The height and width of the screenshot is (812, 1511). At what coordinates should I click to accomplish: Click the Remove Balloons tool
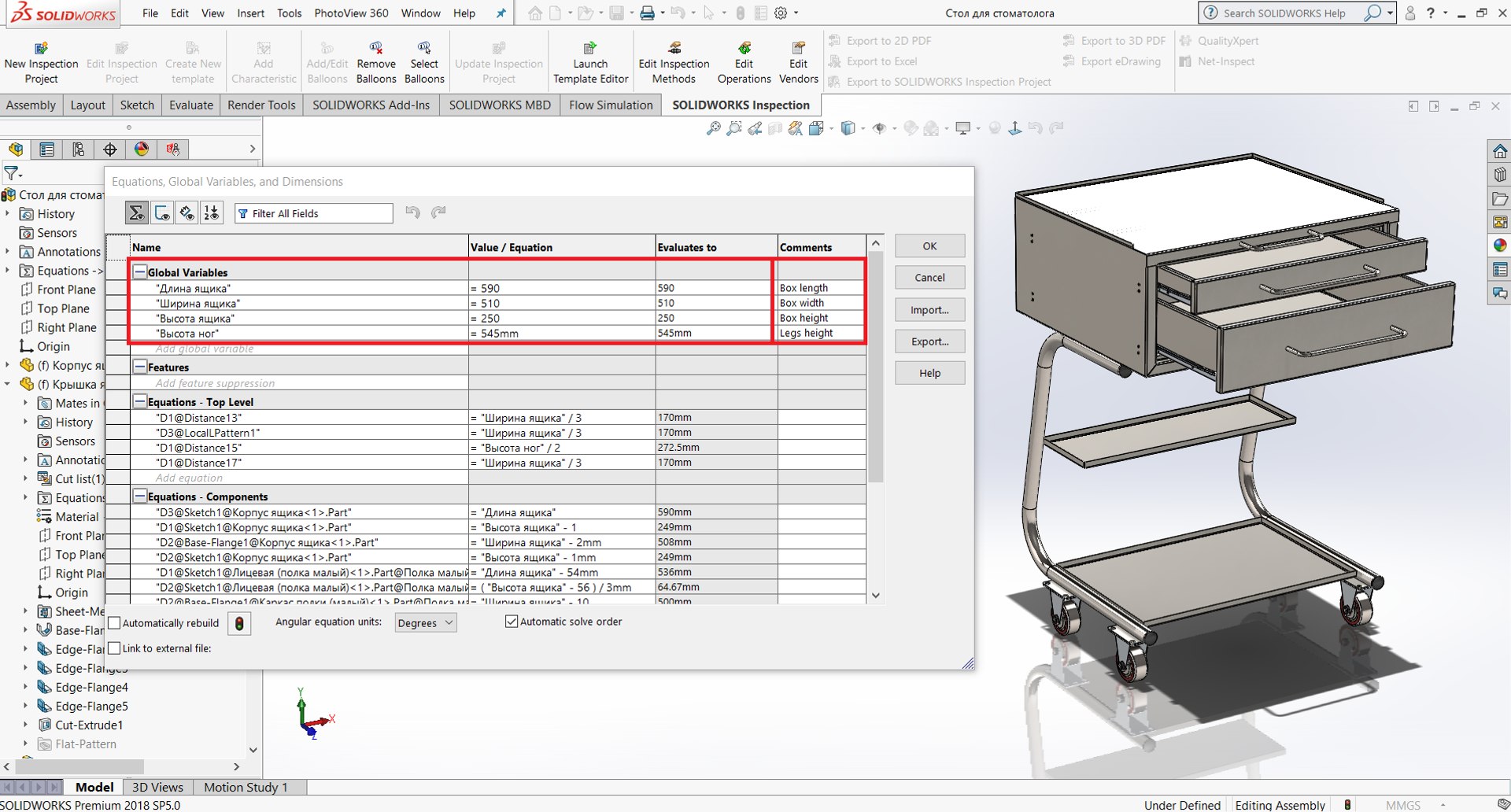(376, 49)
